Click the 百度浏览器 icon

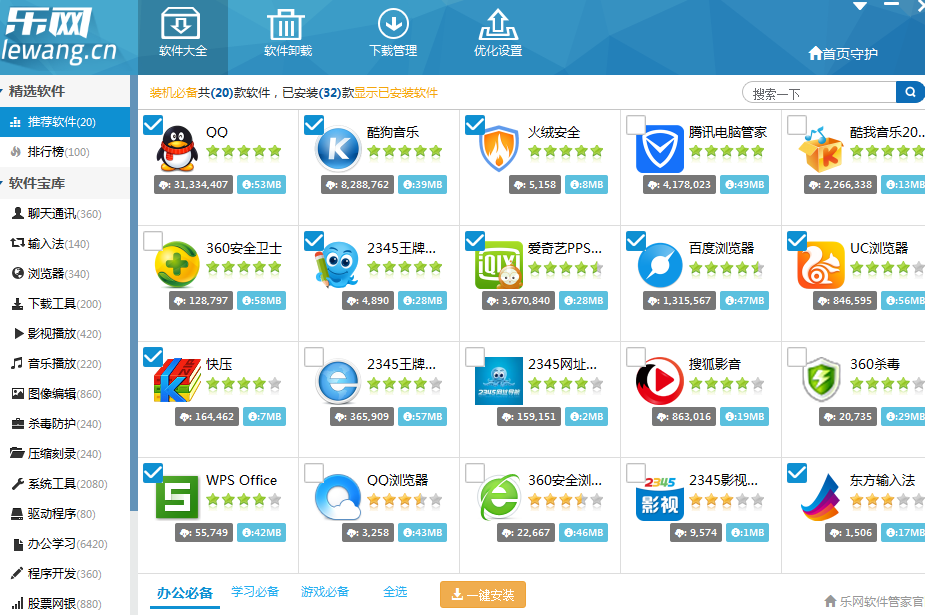point(660,265)
